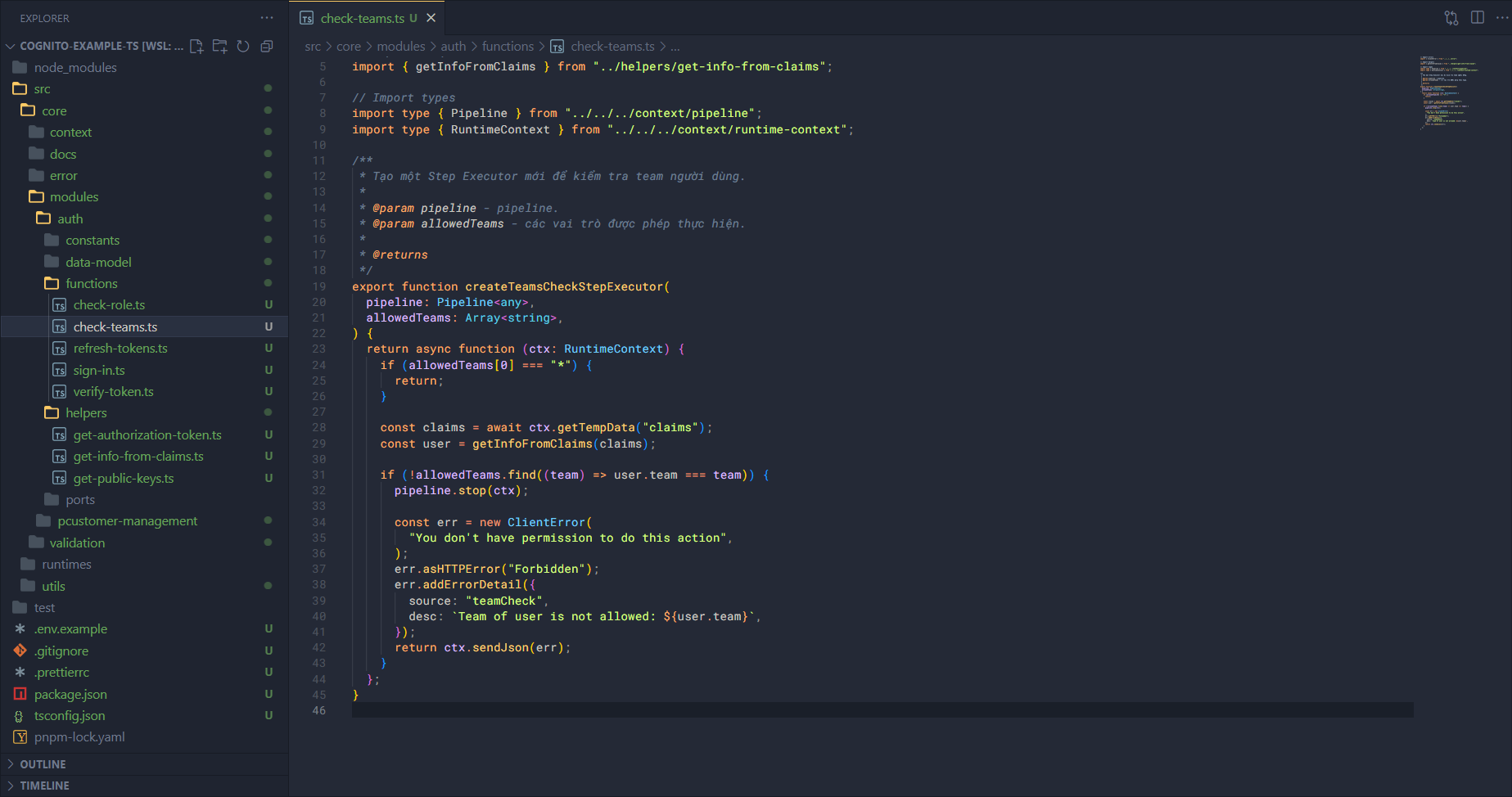Collapse all folders in Explorer
Image resolution: width=1512 pixels, height=797 pixels.
pyautogui.click(x=266, y=46)
